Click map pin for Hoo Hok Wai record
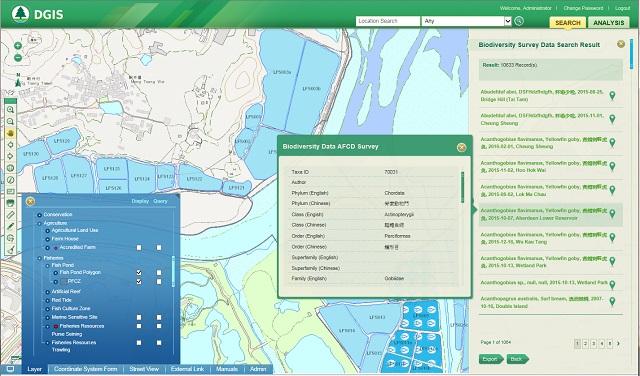The height and width of the screenshot is (376, 640). pyautogui.click(x=612, y=167)
